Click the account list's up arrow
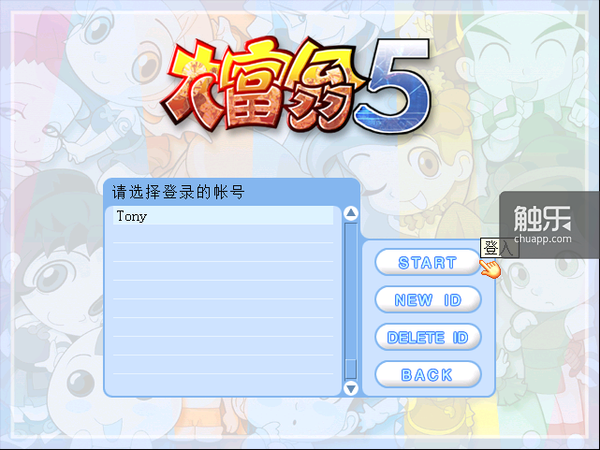This screenshot has height=450, width=600. click(351, 213)
